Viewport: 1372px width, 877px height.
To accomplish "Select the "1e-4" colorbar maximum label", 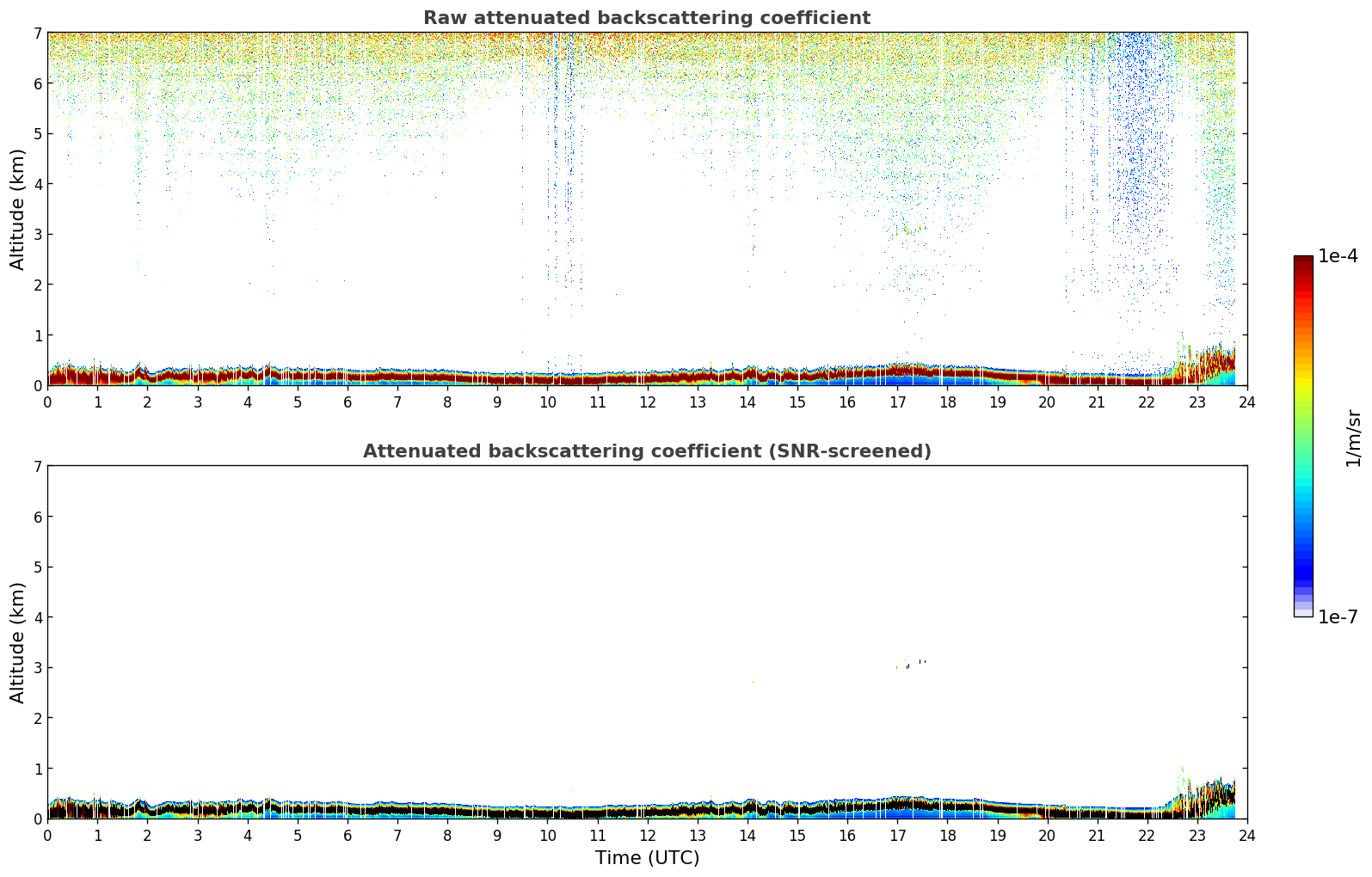I will pyautogui.click(x=1338, y=256).
